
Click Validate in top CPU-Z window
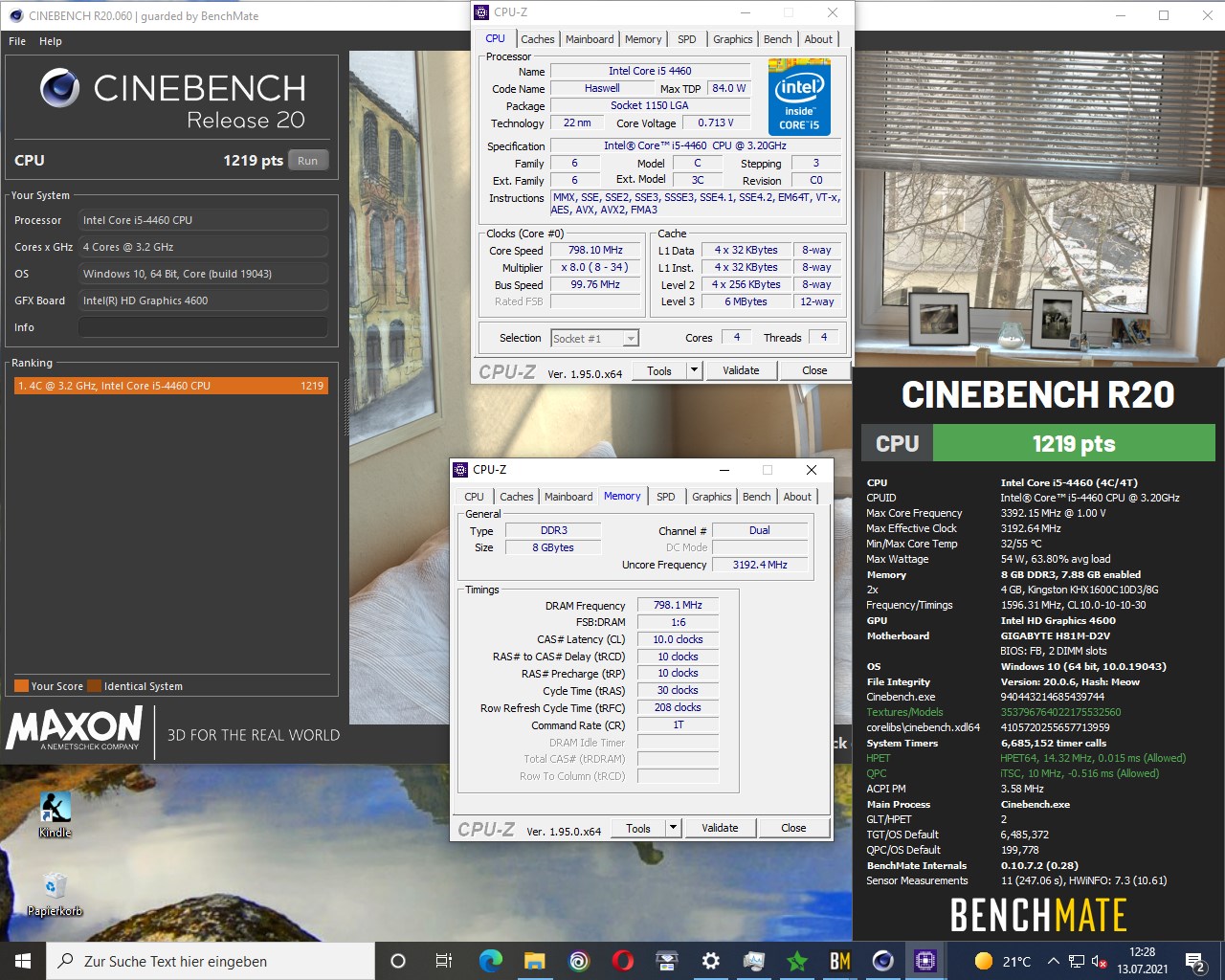[741, 370]
